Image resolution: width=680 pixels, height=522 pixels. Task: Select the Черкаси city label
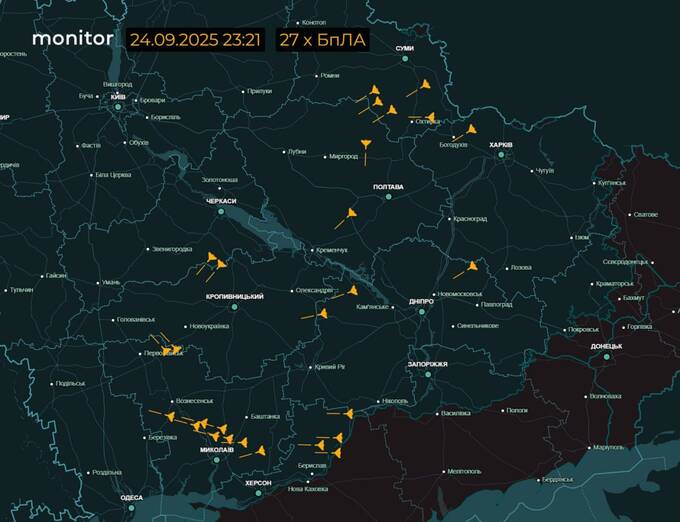tap(221, 201)
